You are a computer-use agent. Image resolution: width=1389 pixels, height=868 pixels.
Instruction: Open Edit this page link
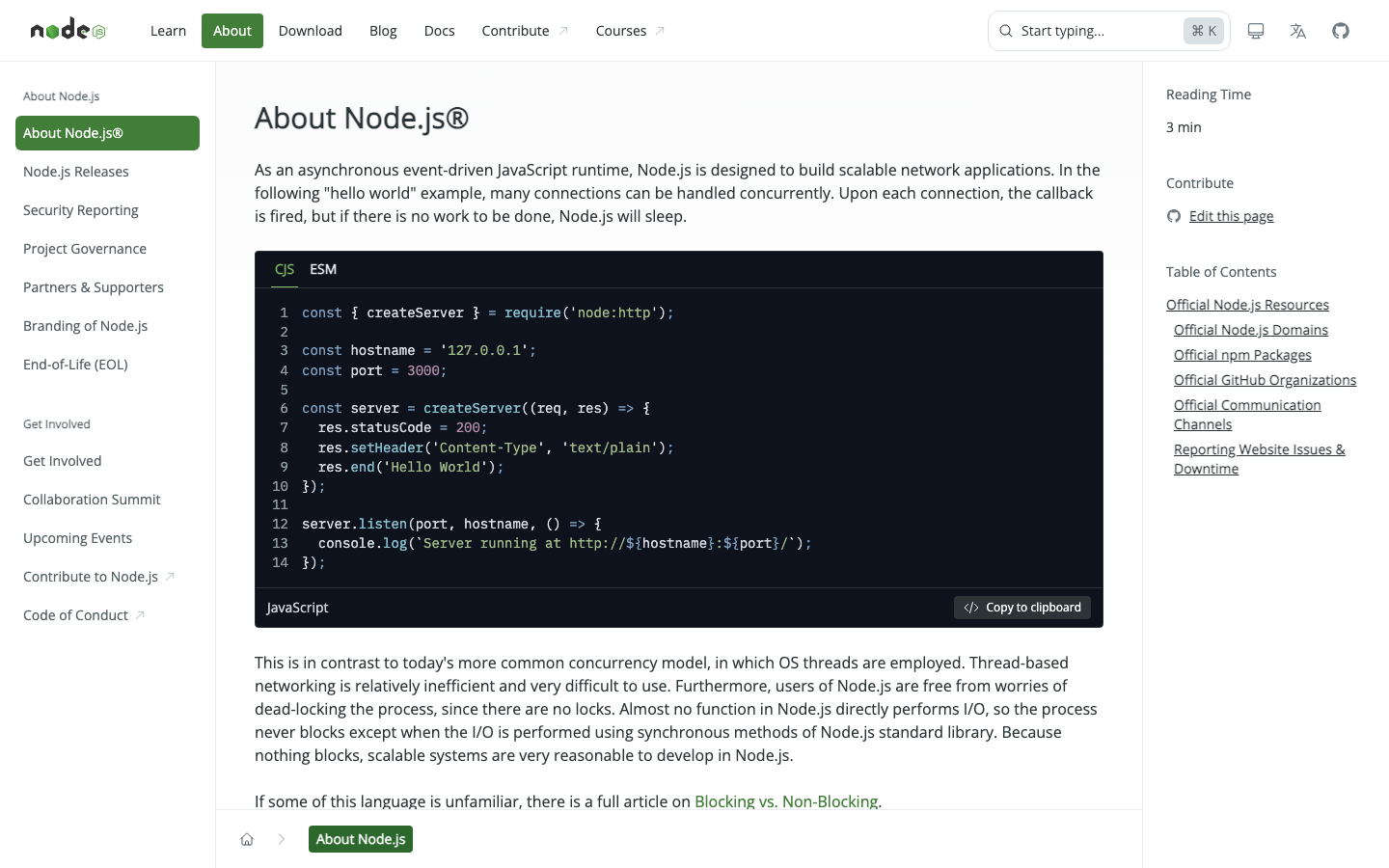tap(1231, 216)
